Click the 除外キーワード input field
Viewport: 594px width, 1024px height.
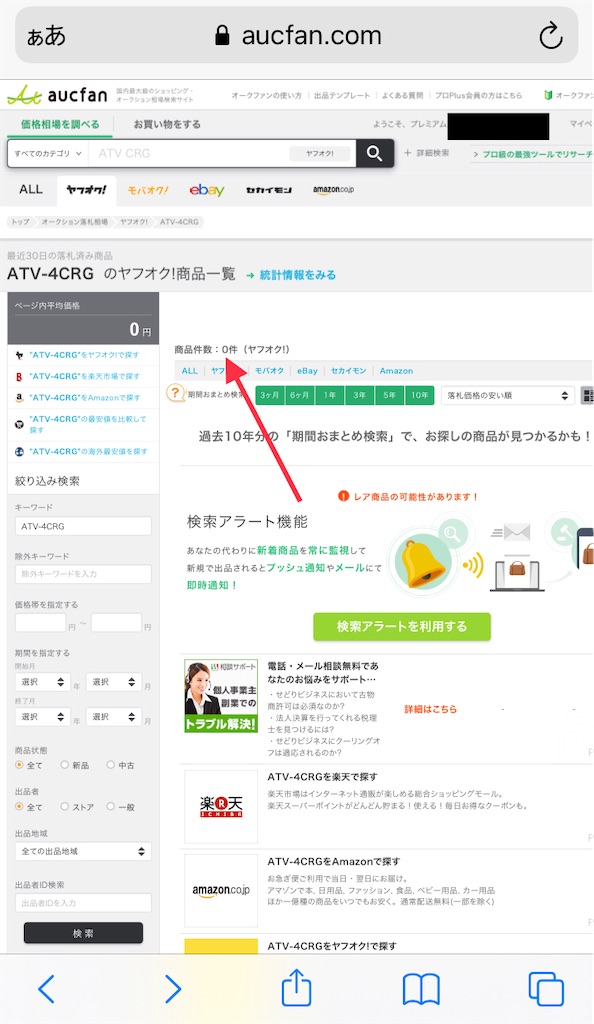(x=83, y=574)
